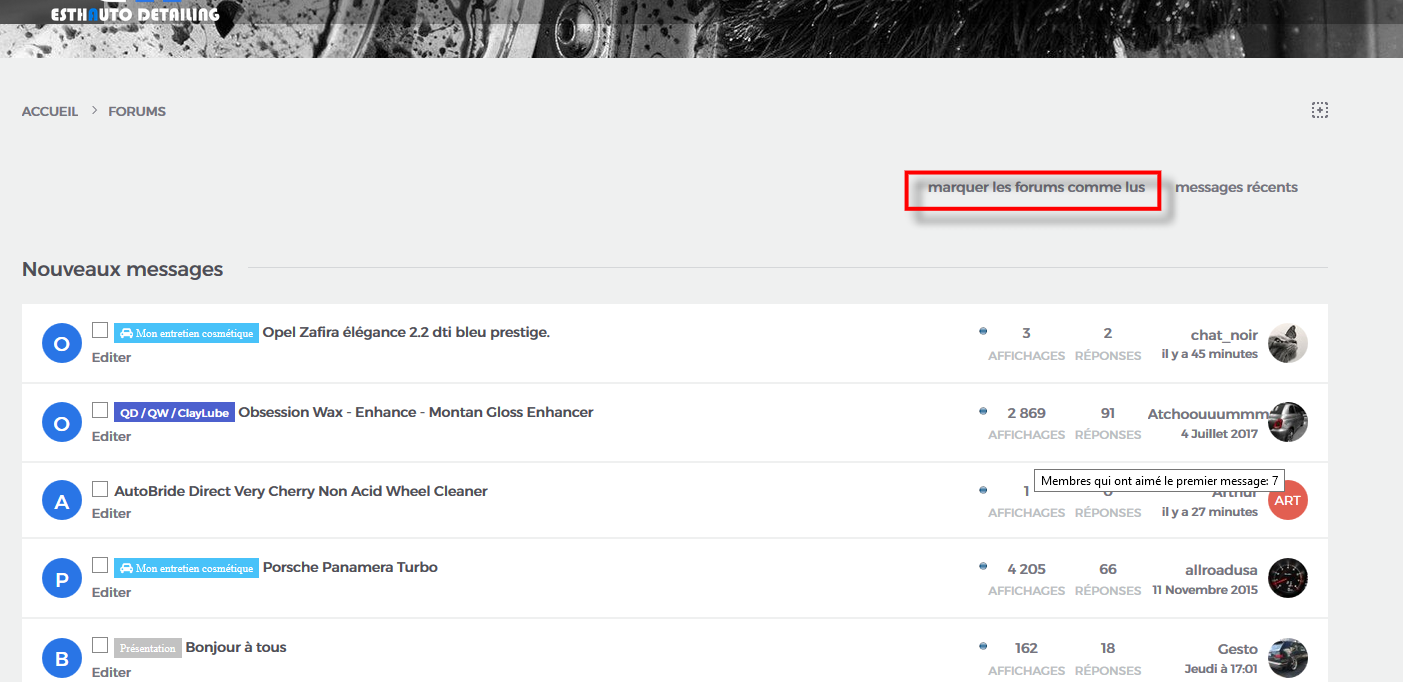1403x682 pixels.
Task: Click marquer les forums comme lus
Action: (1036, 187)
